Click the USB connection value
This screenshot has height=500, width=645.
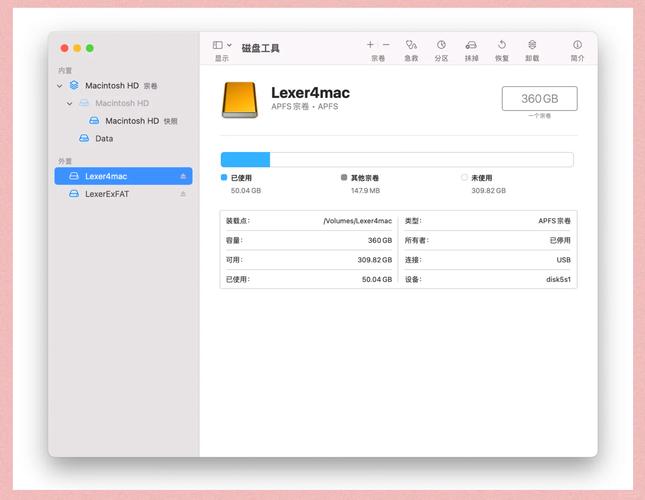[x=564, y=260]
